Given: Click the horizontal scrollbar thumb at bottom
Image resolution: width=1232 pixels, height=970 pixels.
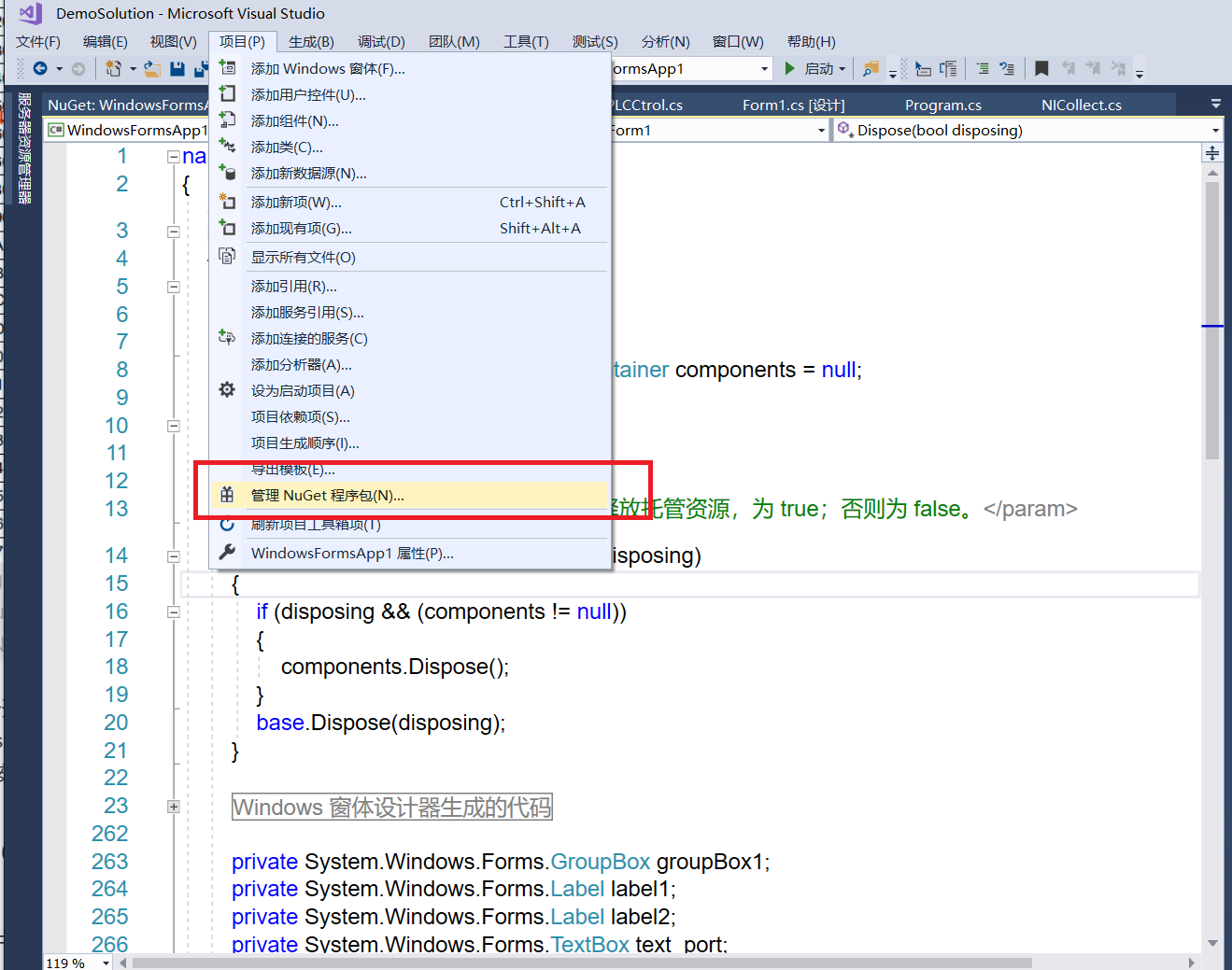Looking at the screenshot, I should 582,963.
